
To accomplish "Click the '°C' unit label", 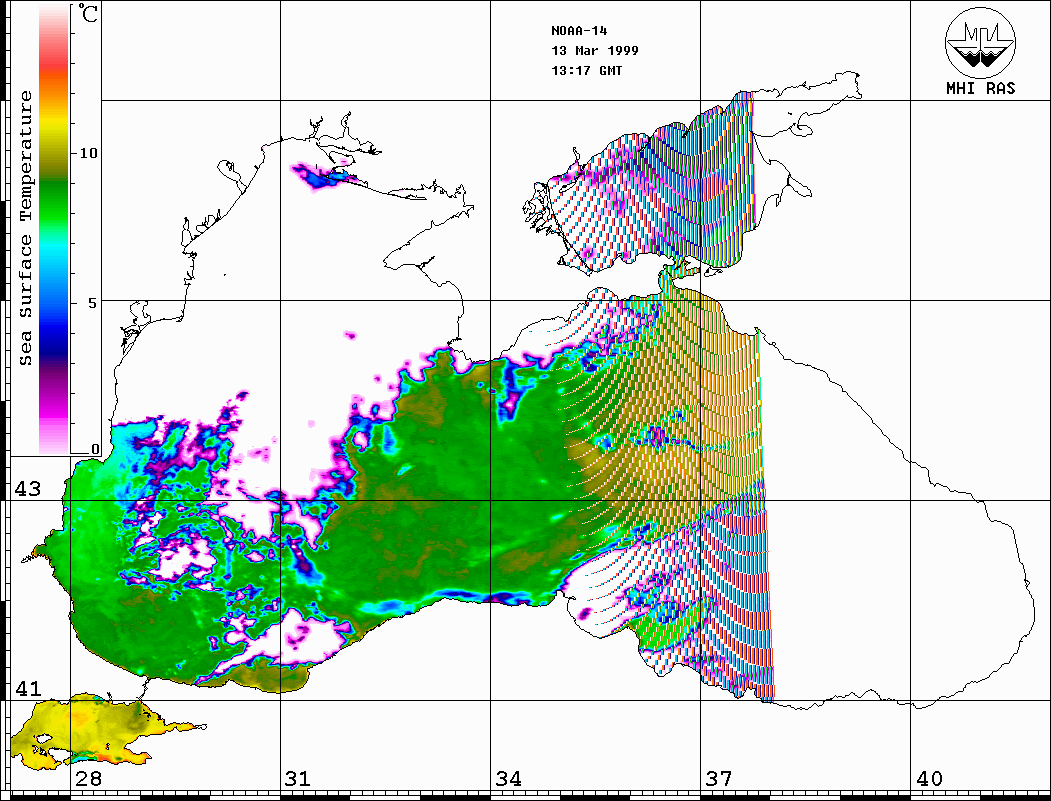I will 87,13.
